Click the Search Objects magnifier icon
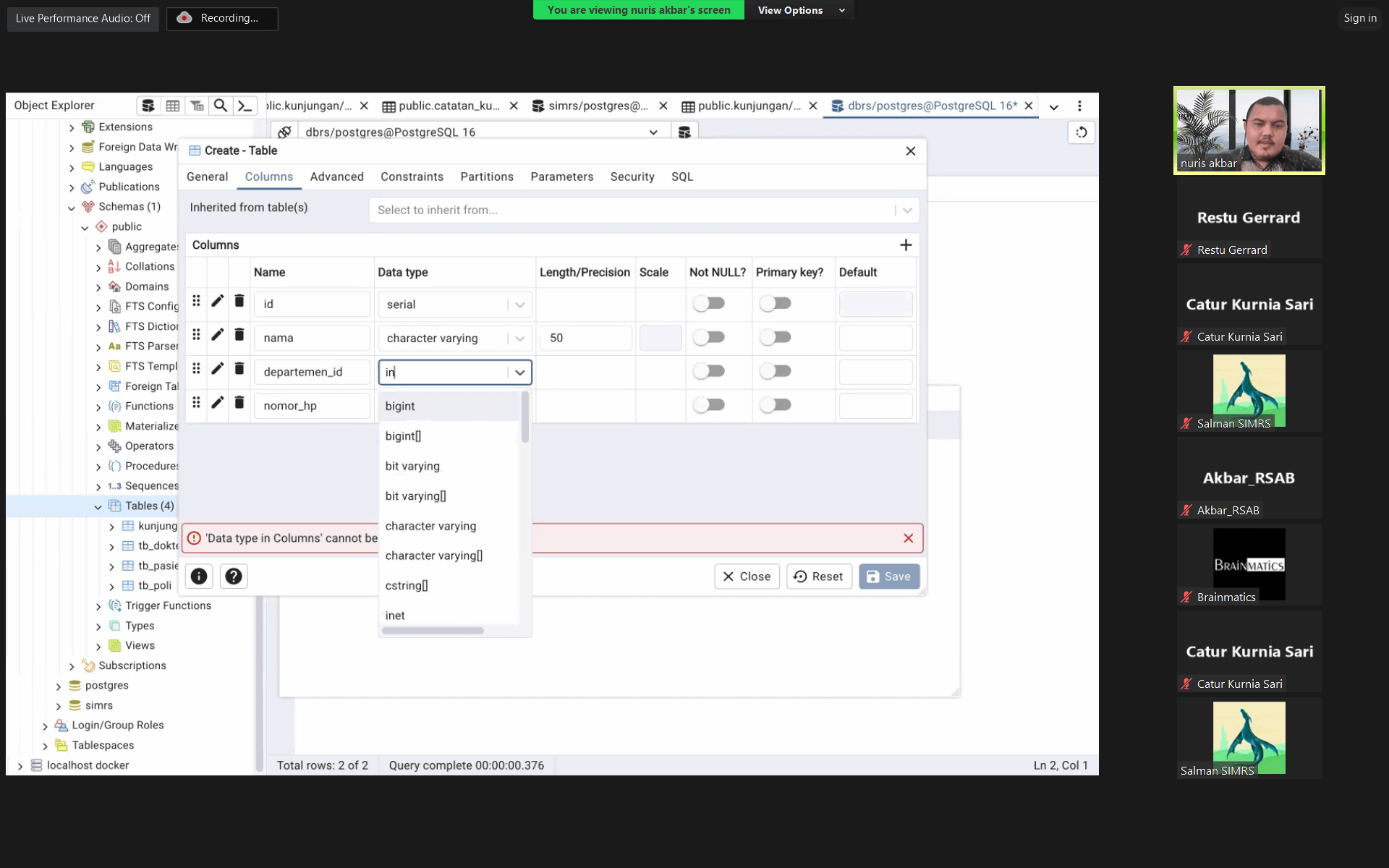Screen dimensions: 1389x868 coord(221,106)
